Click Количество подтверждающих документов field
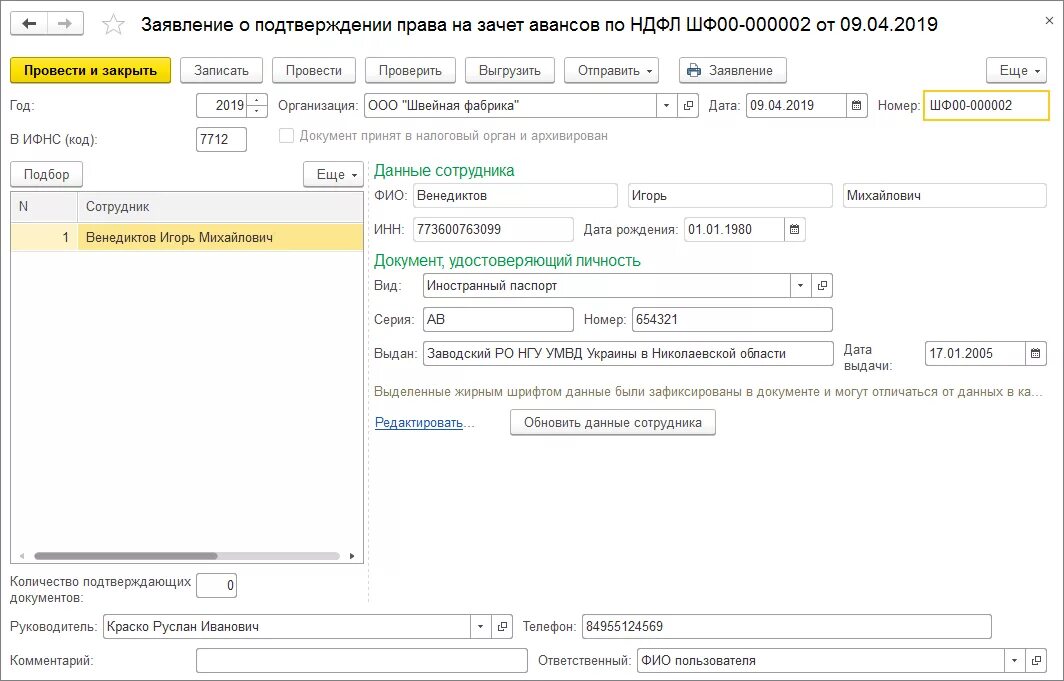The image size is (1064, 681). point(216,585)
